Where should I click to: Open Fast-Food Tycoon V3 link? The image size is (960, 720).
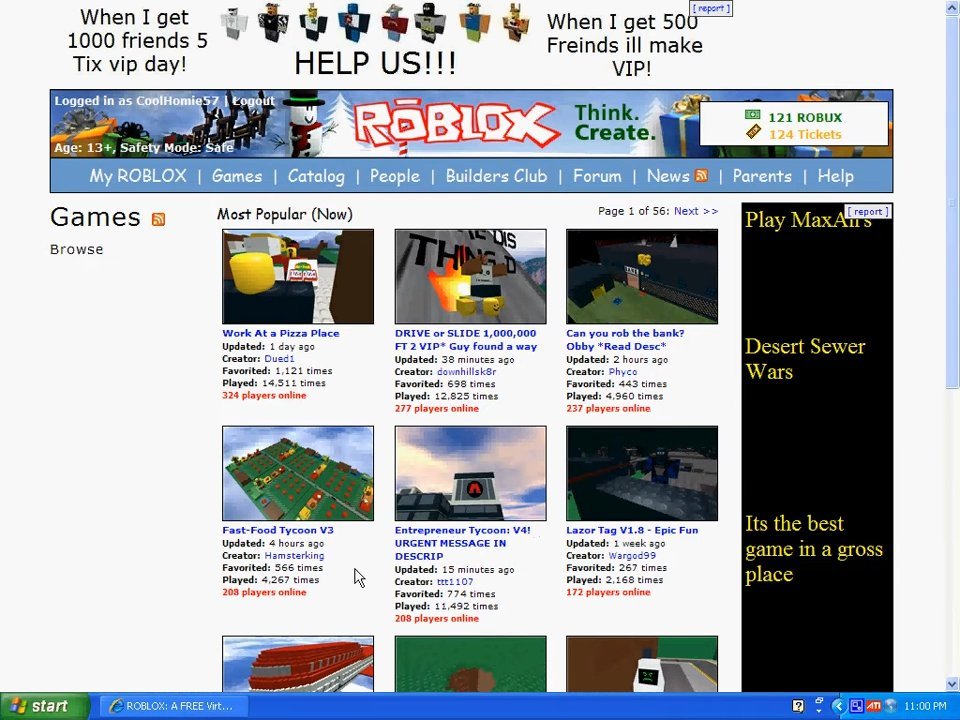tap(278, 530)
